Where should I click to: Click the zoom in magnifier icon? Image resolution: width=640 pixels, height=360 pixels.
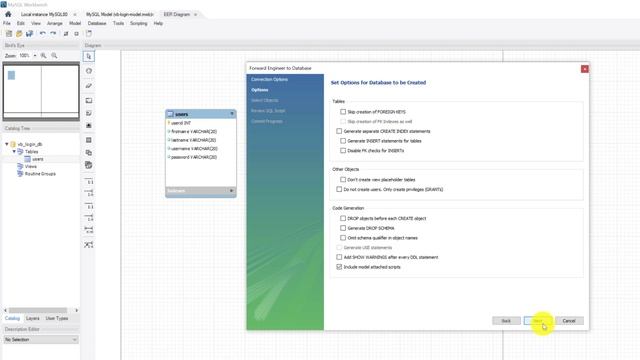coord(44,56)
